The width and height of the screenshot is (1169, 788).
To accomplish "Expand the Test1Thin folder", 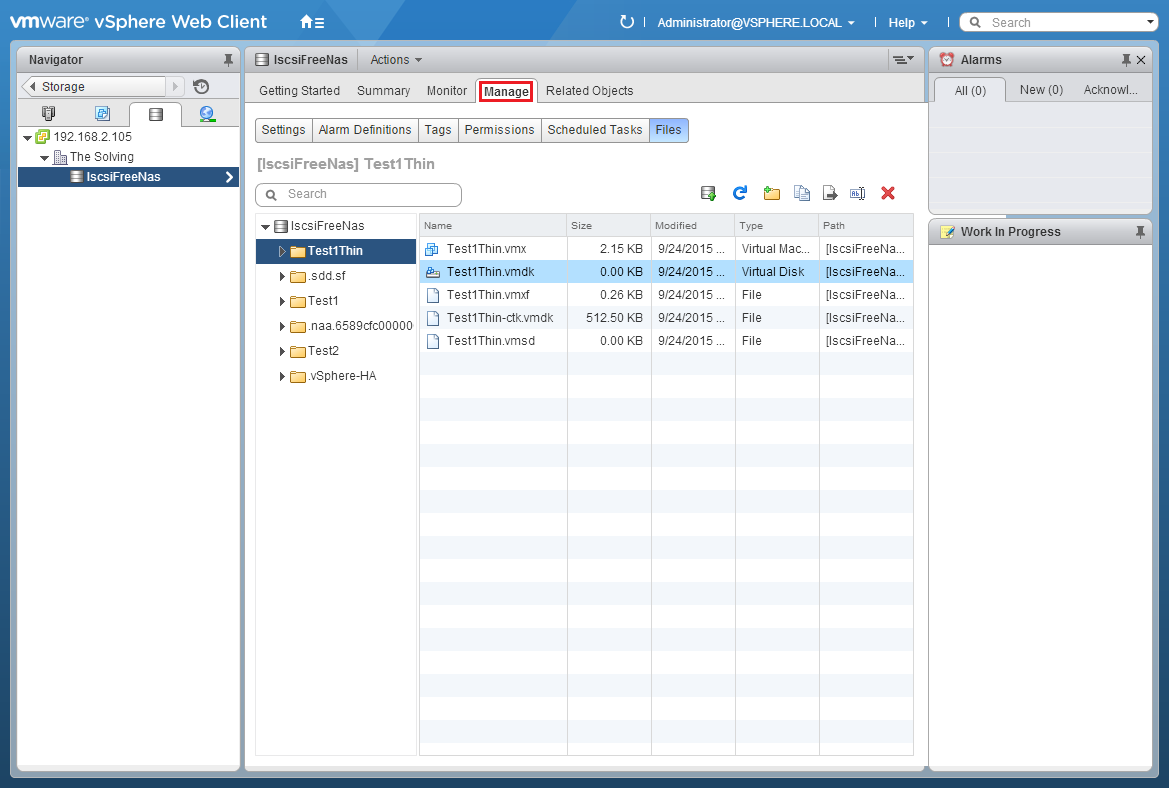I will coord(282,251).
